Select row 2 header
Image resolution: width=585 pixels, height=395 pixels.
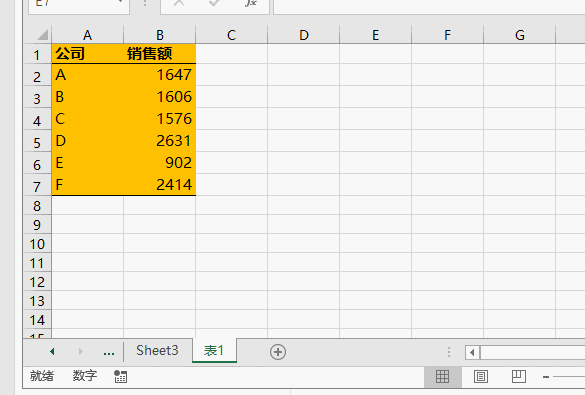pyautogui.click(x=37, y=76)
